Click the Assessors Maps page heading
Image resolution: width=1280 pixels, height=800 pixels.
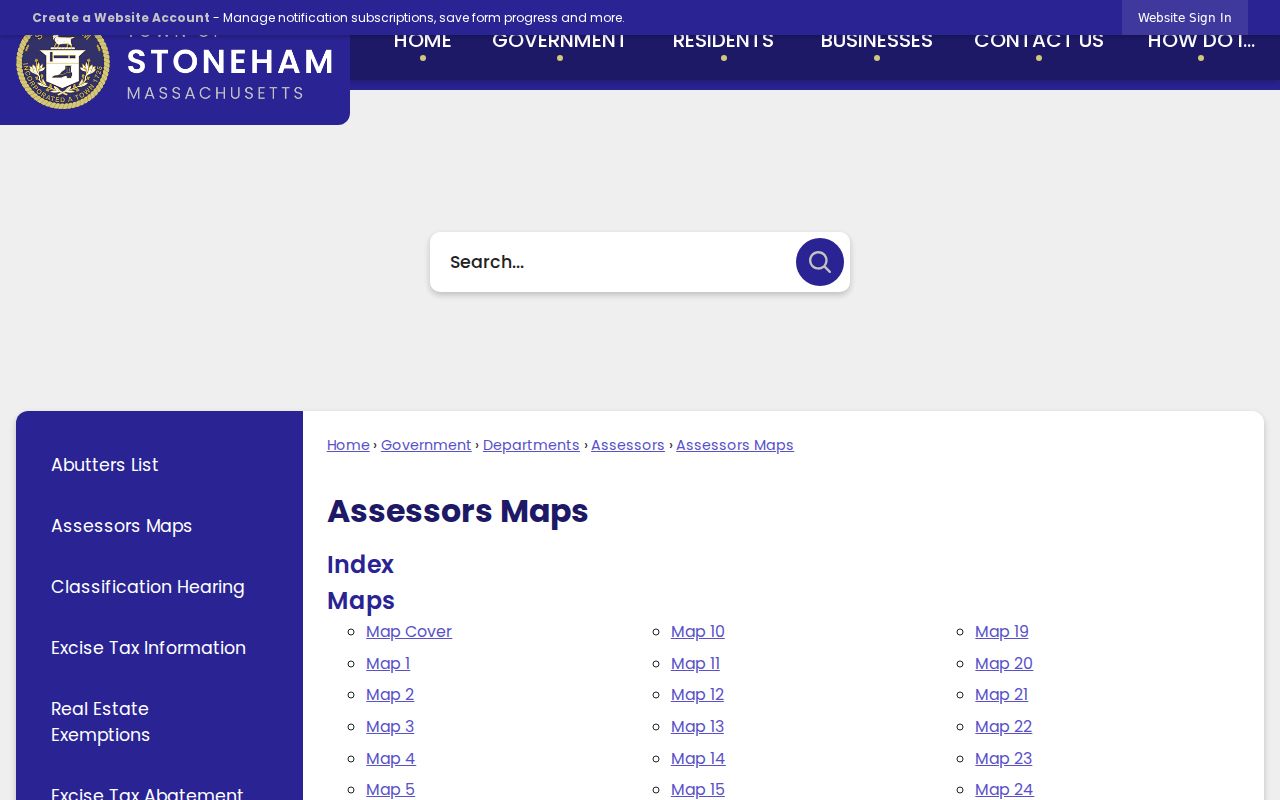(x=458, y=511)
